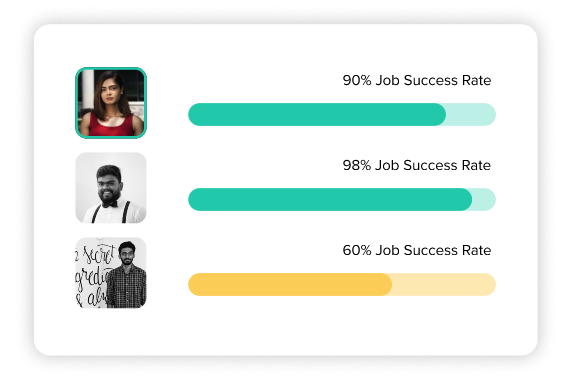Click the 98% Job Success Rate label
The height and width of the screenshot is (387, 576).
417,165
